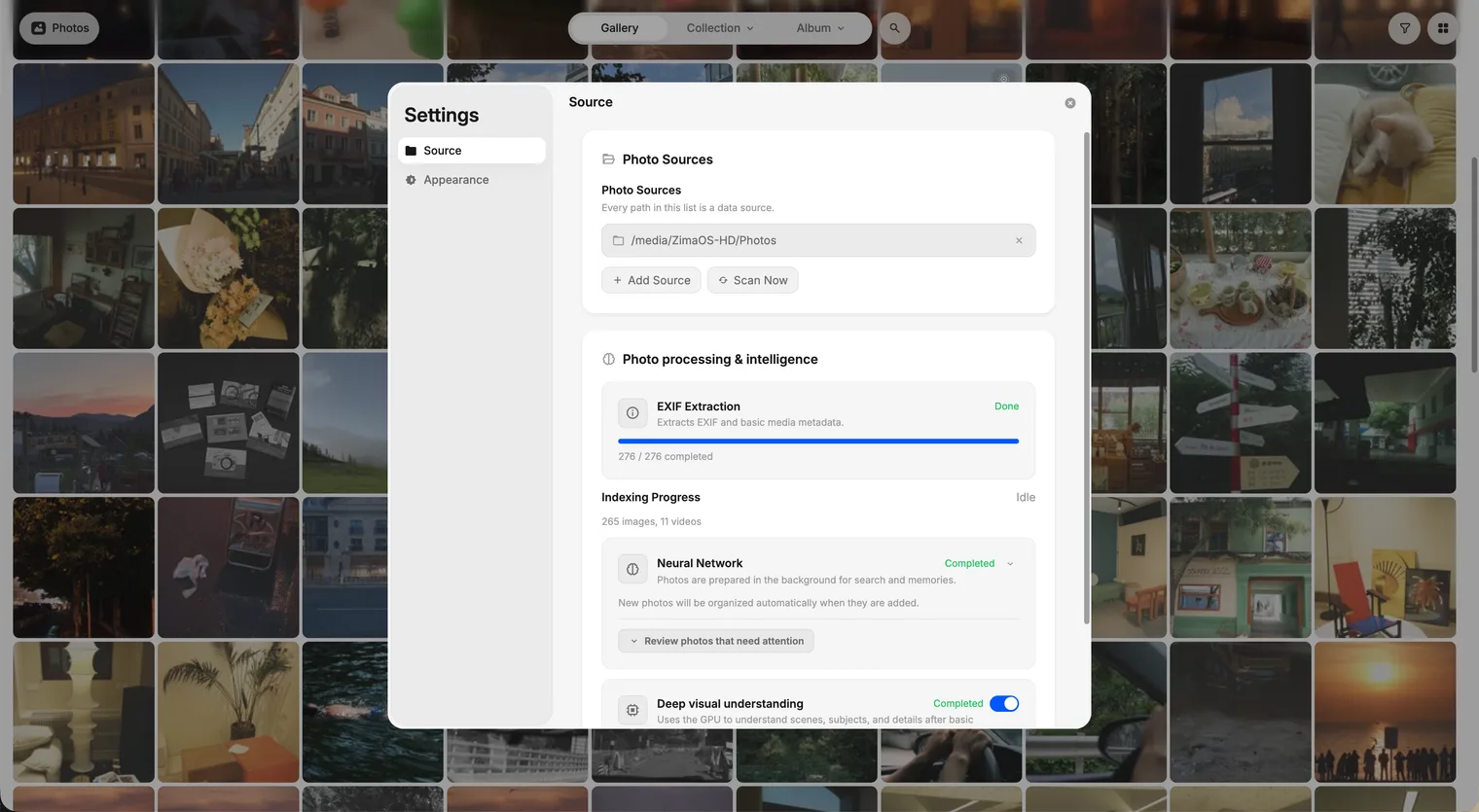Click the Photo Sources folder heading icon
The image size is (1479, 812).
pyautogui.click(x=608, y=159)
